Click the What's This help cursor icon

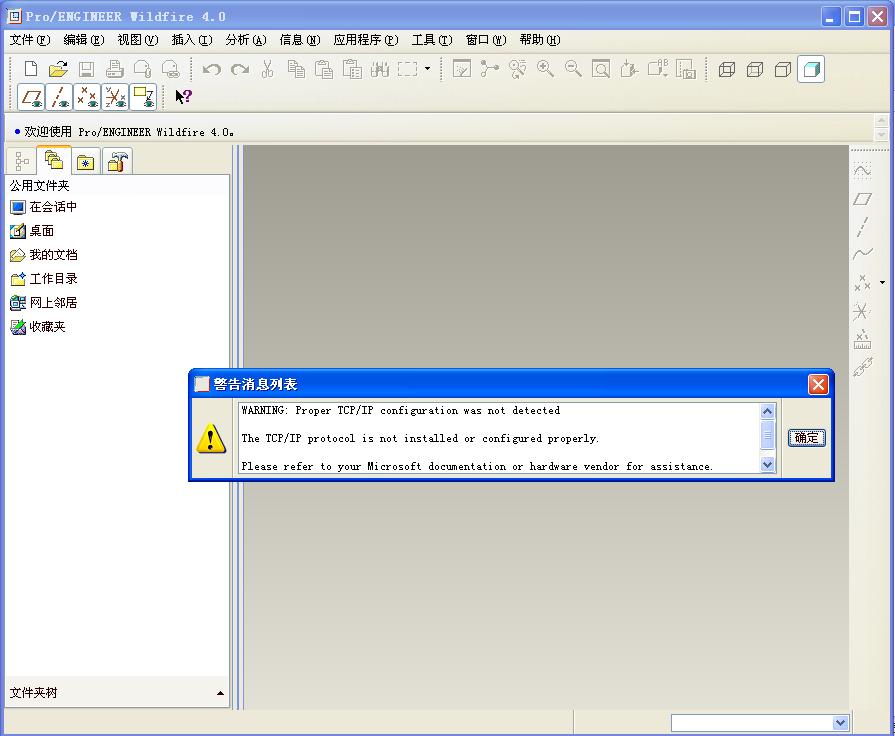[183, 96]
